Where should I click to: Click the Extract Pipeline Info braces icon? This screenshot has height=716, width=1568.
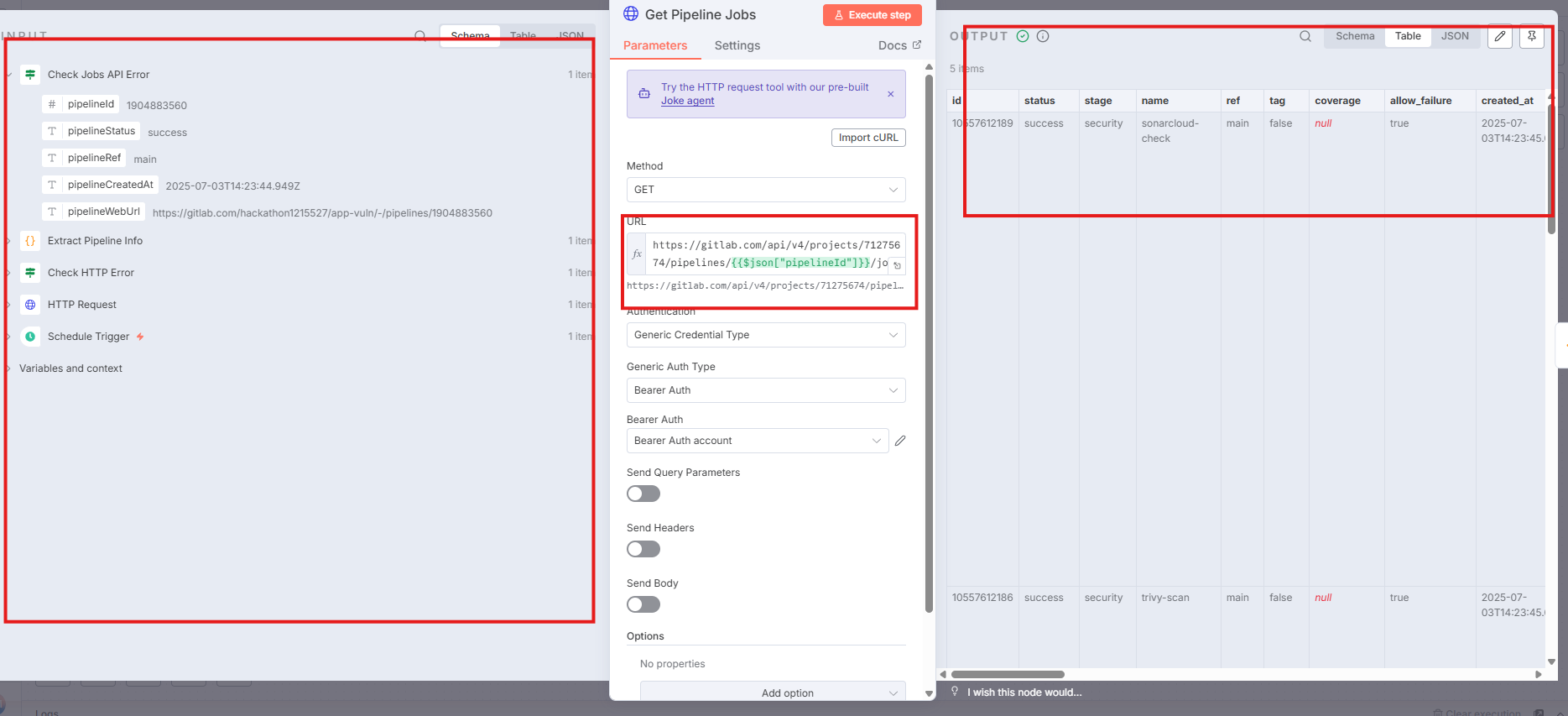pos(30,241)
